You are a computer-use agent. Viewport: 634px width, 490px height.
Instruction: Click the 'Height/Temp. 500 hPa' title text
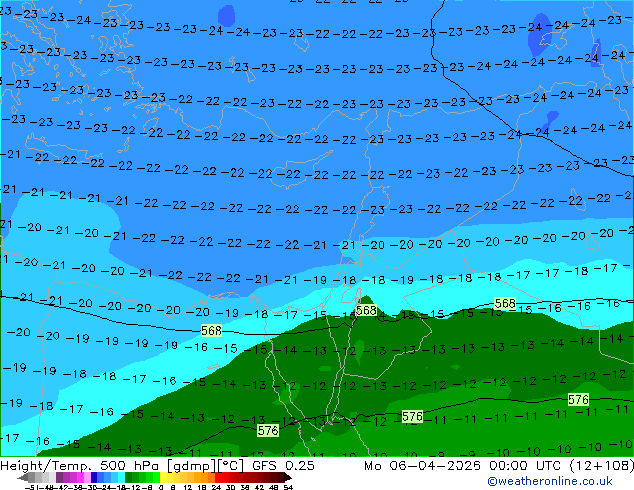pyautogui.click(x=81, y=466)
